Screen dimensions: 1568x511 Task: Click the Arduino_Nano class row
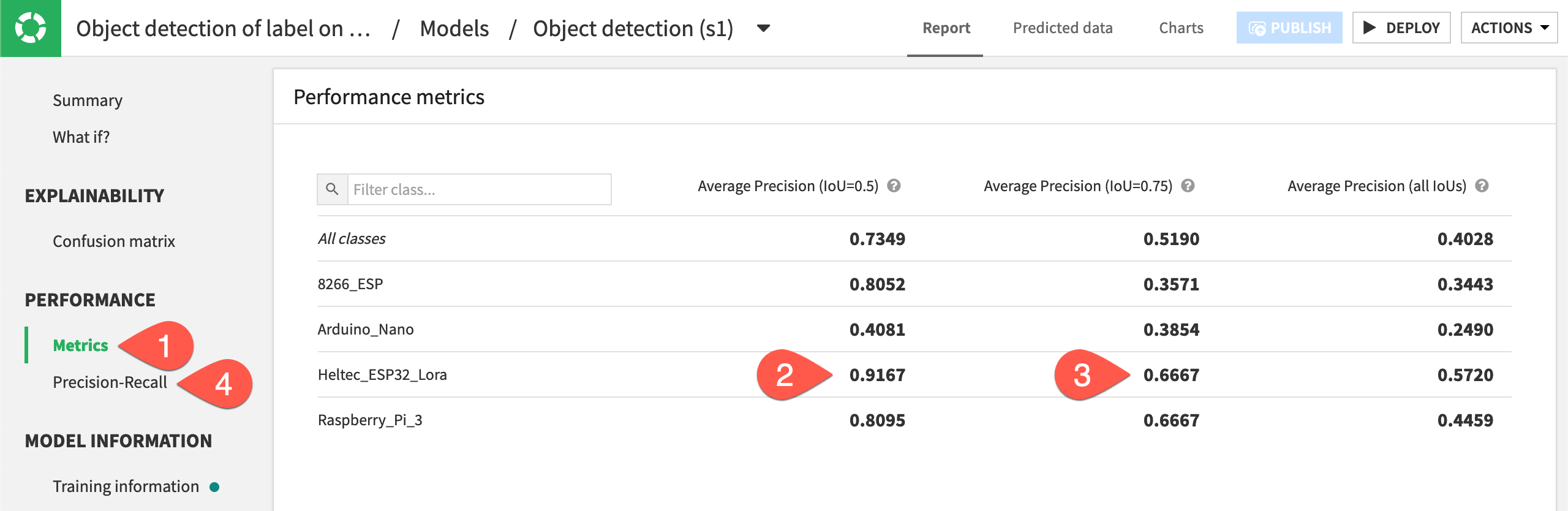click(x=914, y=330)
